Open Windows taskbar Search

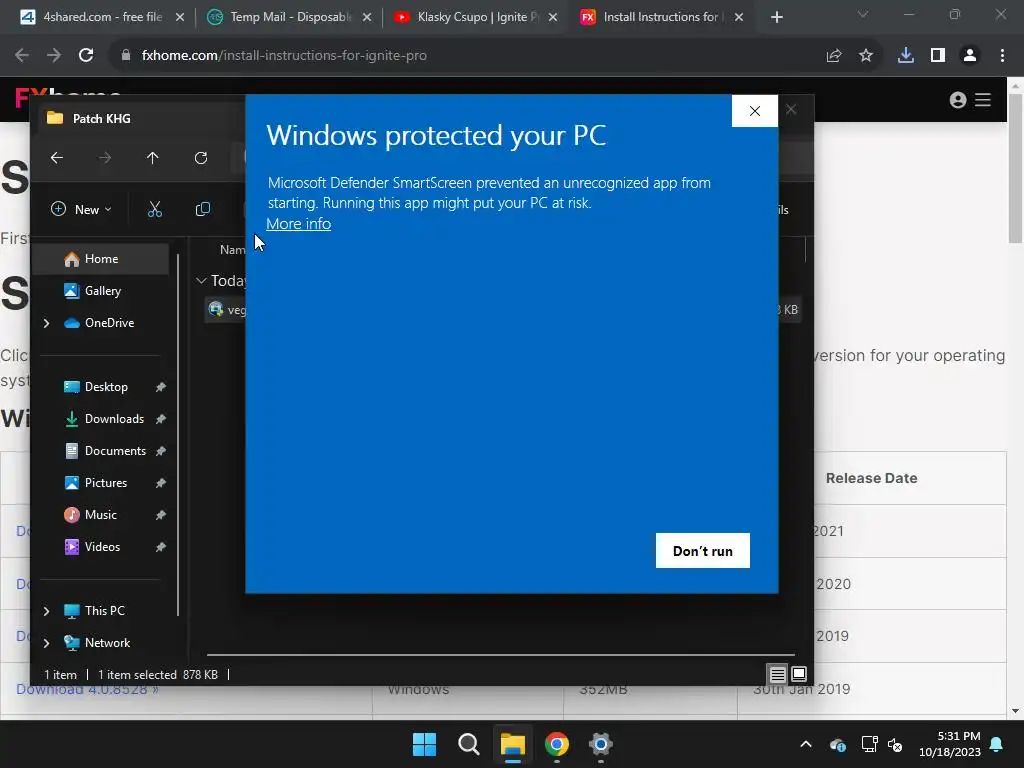coord(468,744)
